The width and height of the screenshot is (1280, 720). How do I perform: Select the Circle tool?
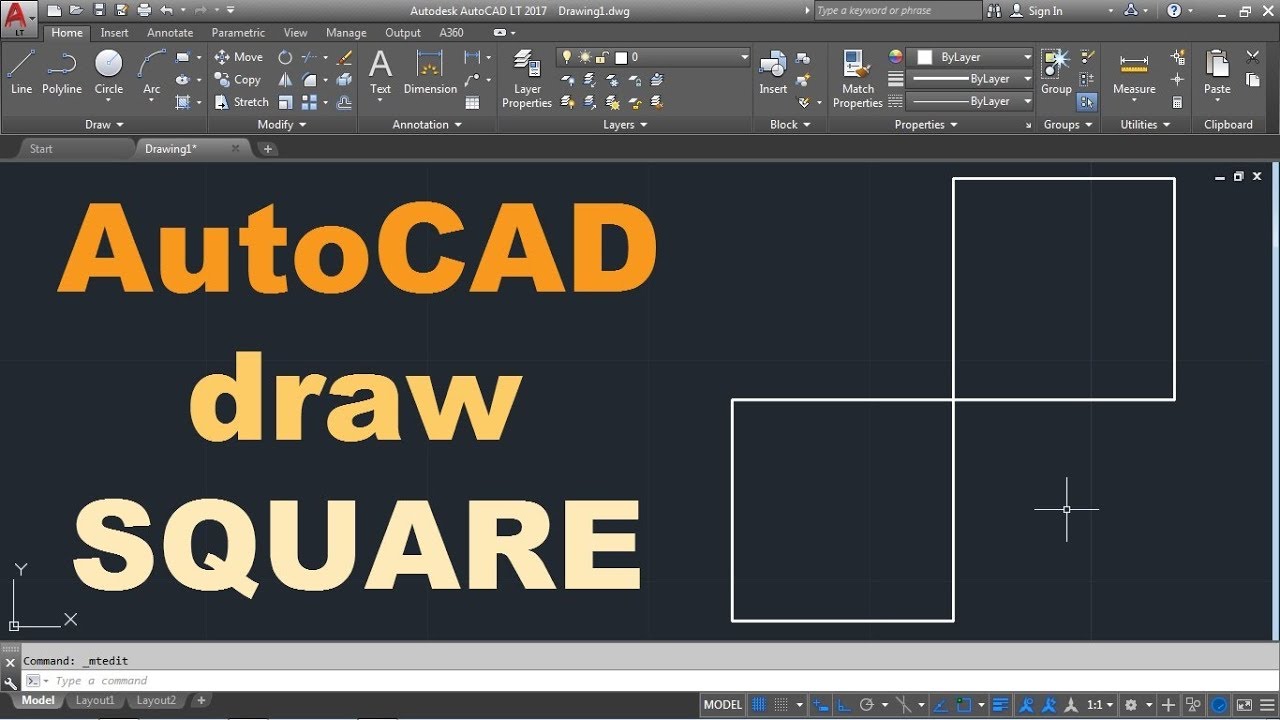coord(109,72)
